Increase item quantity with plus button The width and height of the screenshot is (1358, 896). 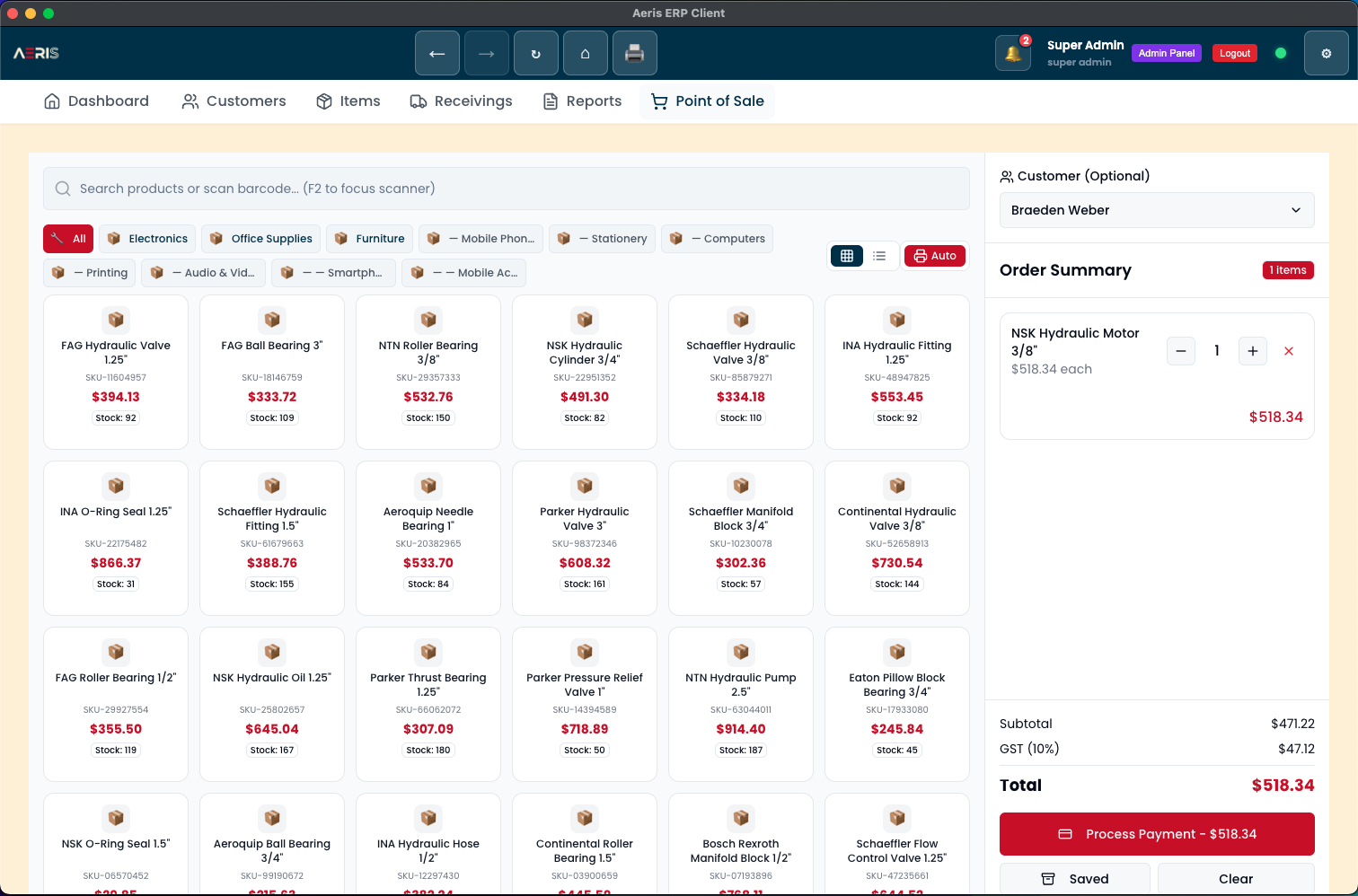[1253, 351]
